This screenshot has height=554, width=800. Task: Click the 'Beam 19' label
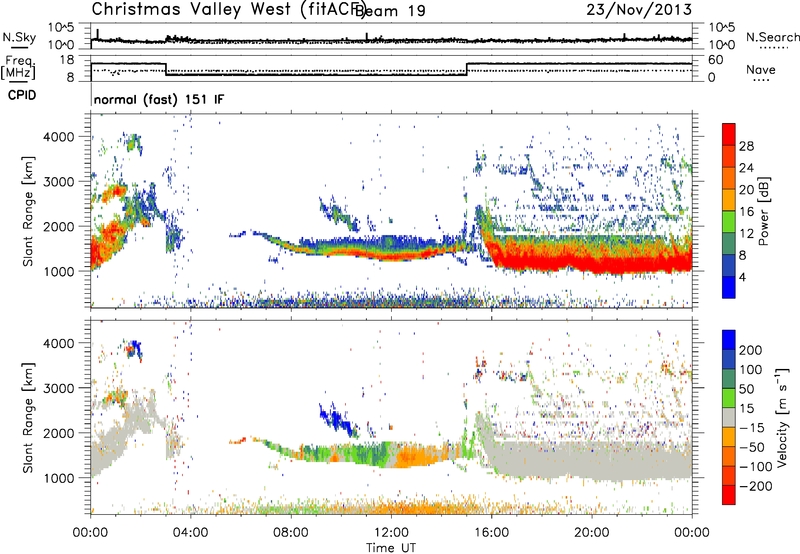[390, 11]
